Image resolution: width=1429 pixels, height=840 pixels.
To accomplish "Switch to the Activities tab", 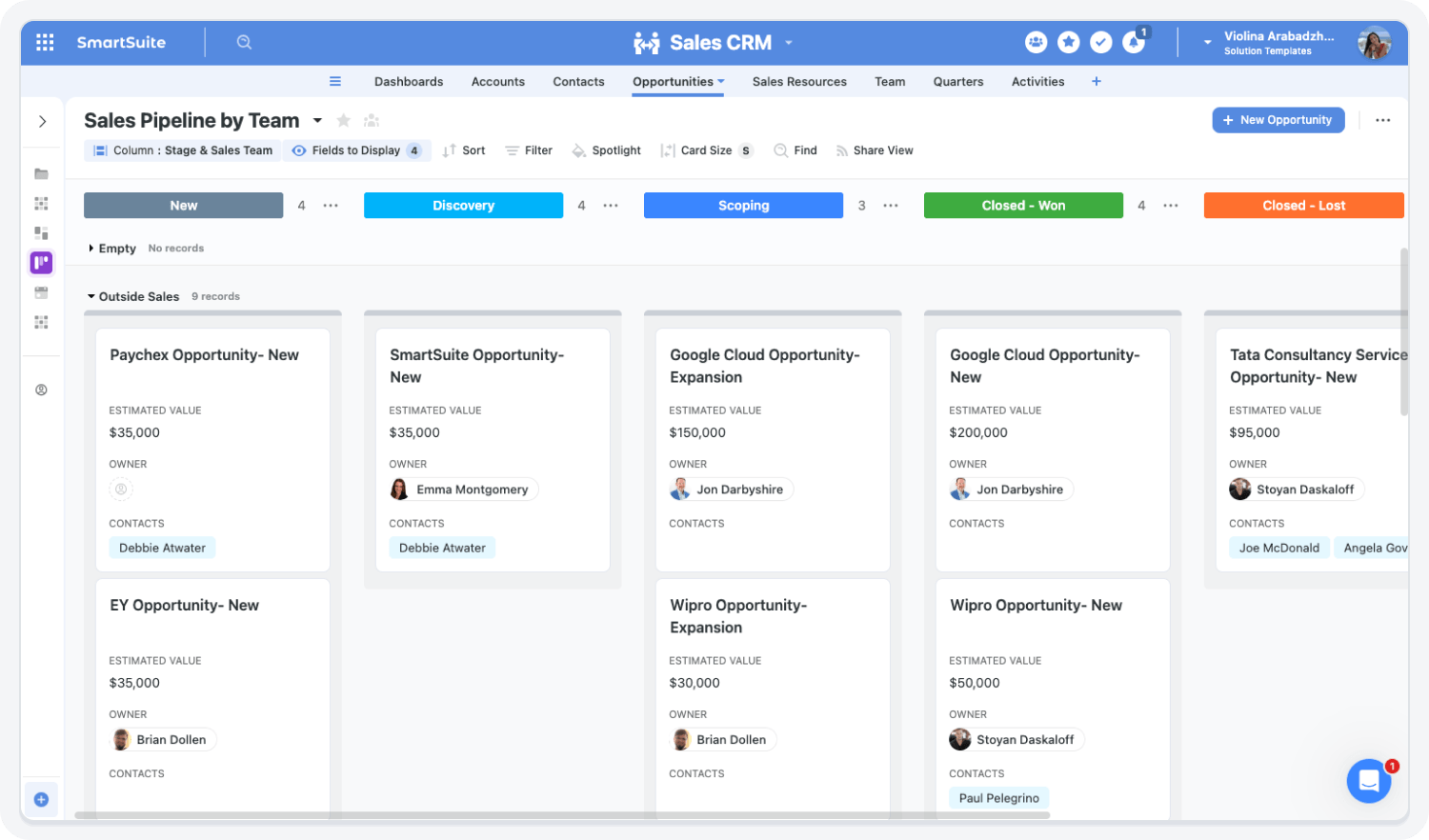I will [x=1037, y=81].
